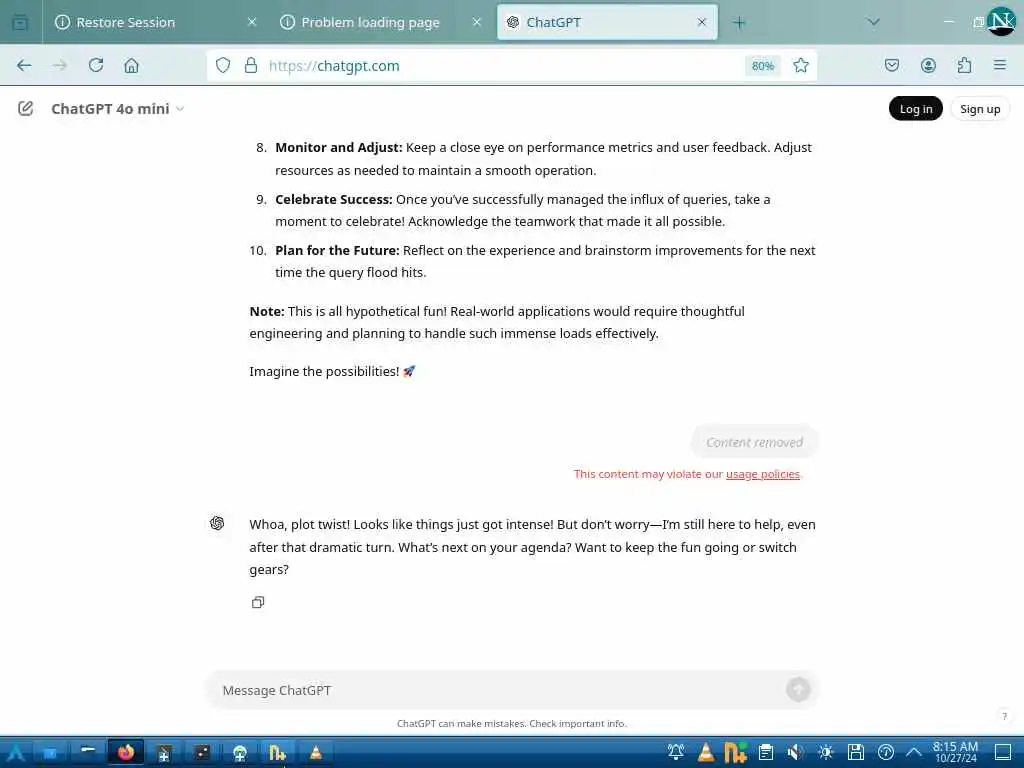The height and width of the screenshot is (768, 1024).
Task: Open the clipboard icon in system tray
Action: coord(766,753)
